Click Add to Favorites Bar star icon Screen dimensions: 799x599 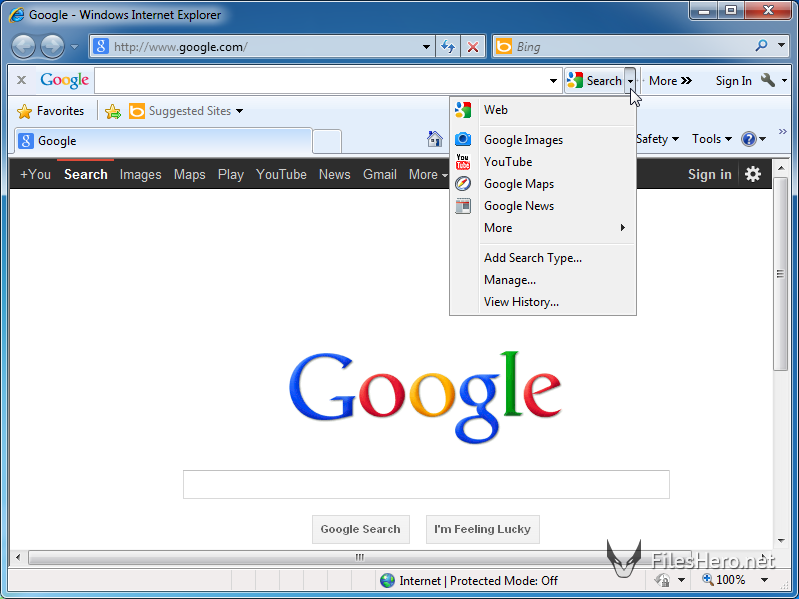point(113,111)
